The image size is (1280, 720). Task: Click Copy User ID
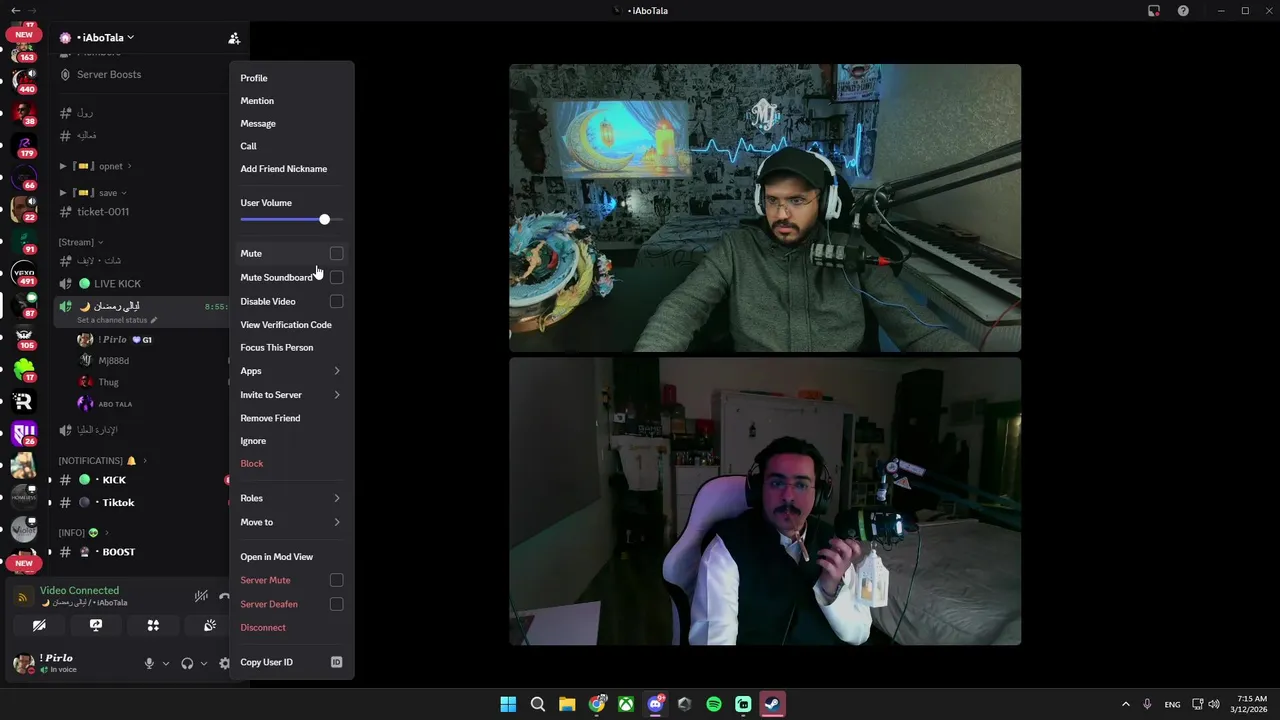(291, 662)
